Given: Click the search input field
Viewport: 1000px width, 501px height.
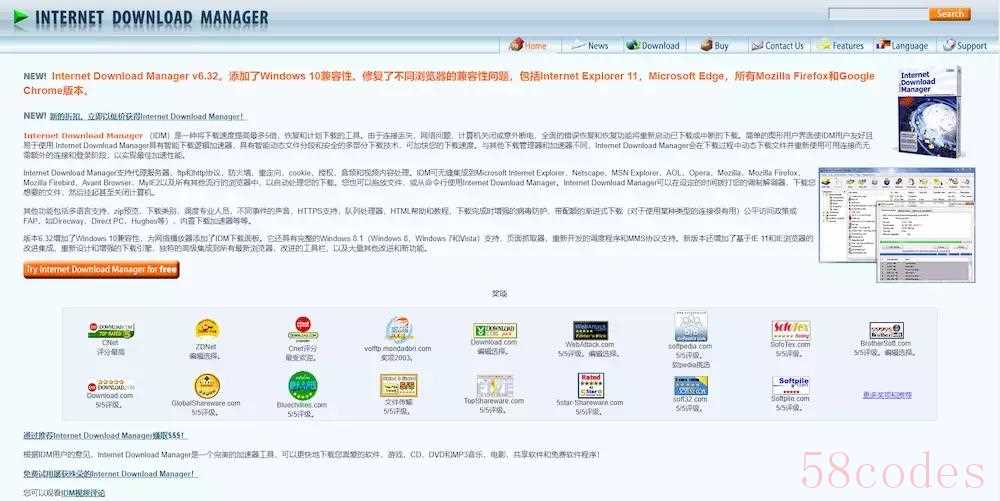Looking at the screenshot, I should pyautogui.click(x=878, y=13).
